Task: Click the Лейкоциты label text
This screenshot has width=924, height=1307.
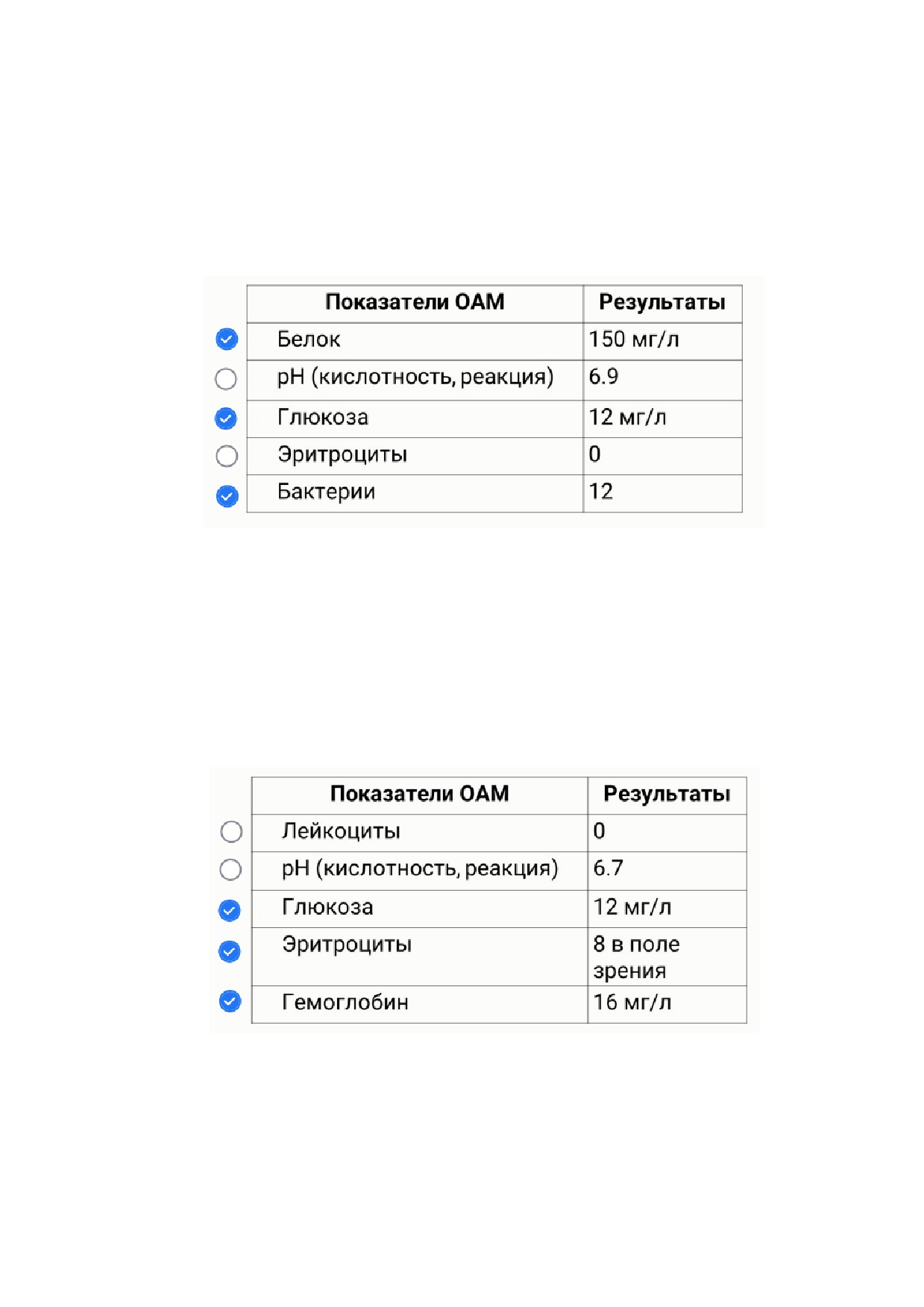Action: click(341, 831)
